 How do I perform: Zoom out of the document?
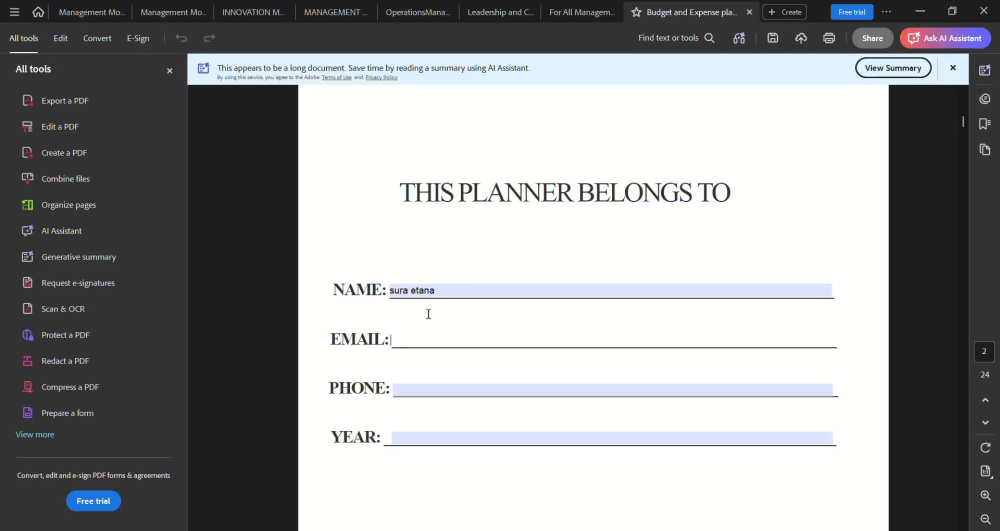click(x=985, y=520)
